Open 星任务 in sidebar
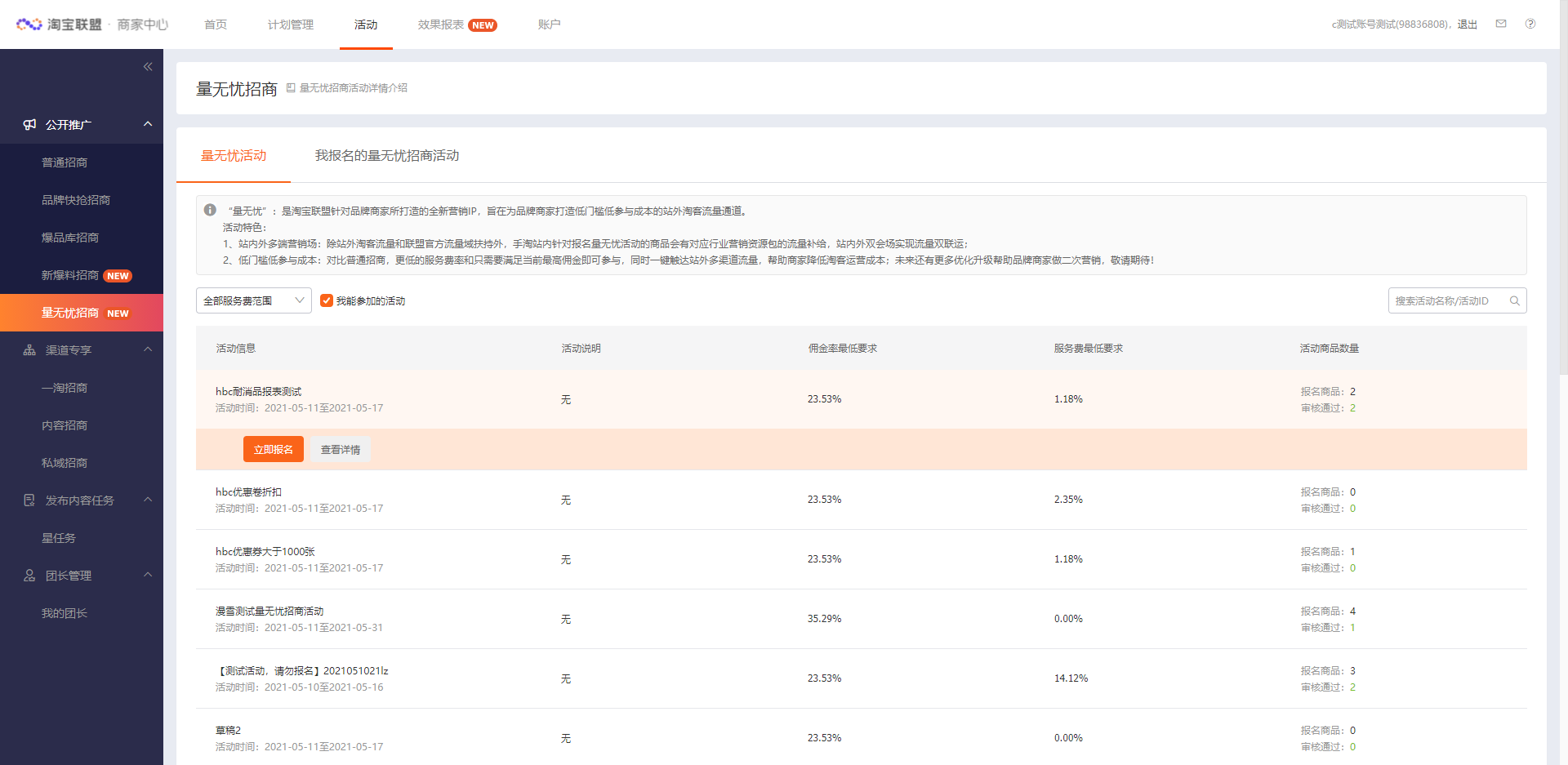 (59, 538)
